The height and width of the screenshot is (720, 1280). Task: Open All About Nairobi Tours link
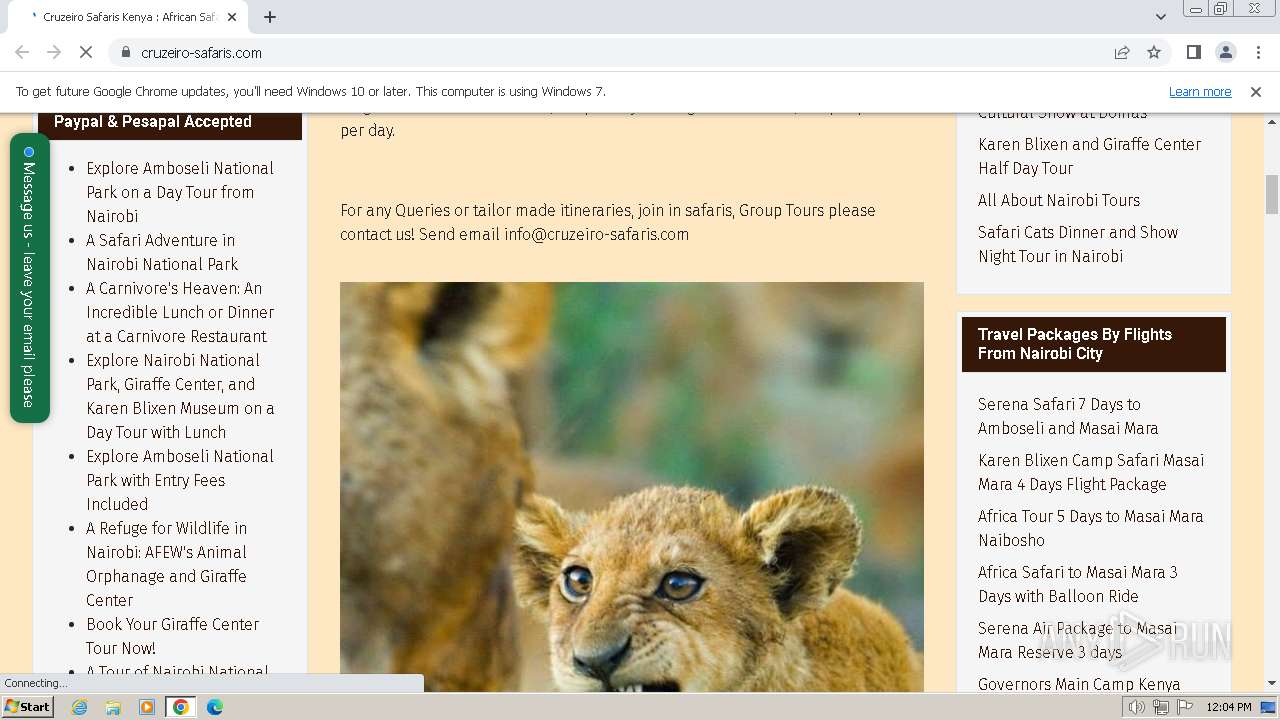pyautogui.click(x=1059, y=200)
